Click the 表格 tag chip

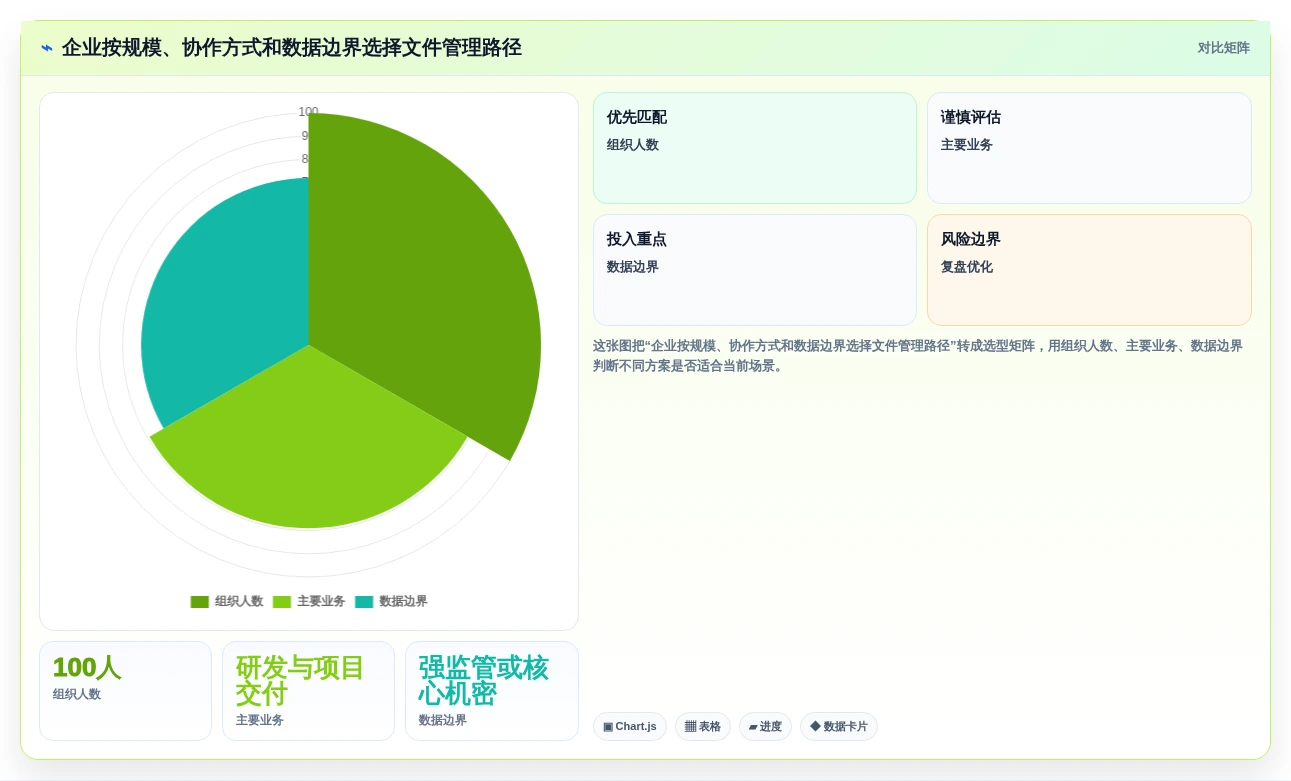[x=703, y=727]
